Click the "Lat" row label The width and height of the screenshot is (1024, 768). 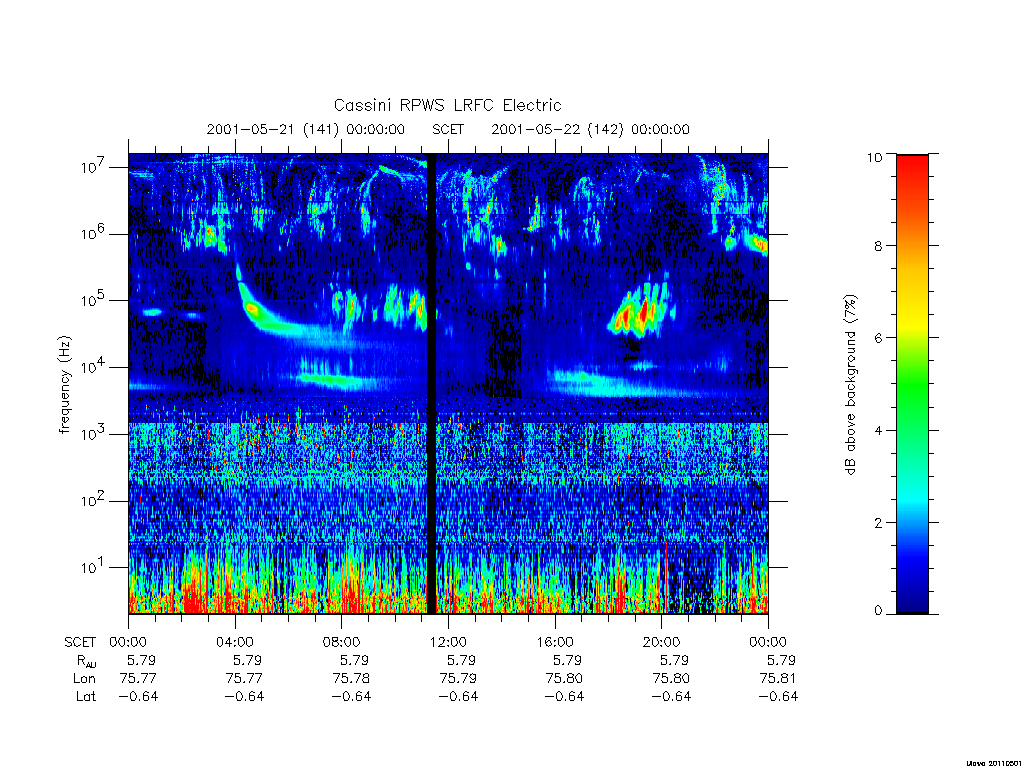86,696
